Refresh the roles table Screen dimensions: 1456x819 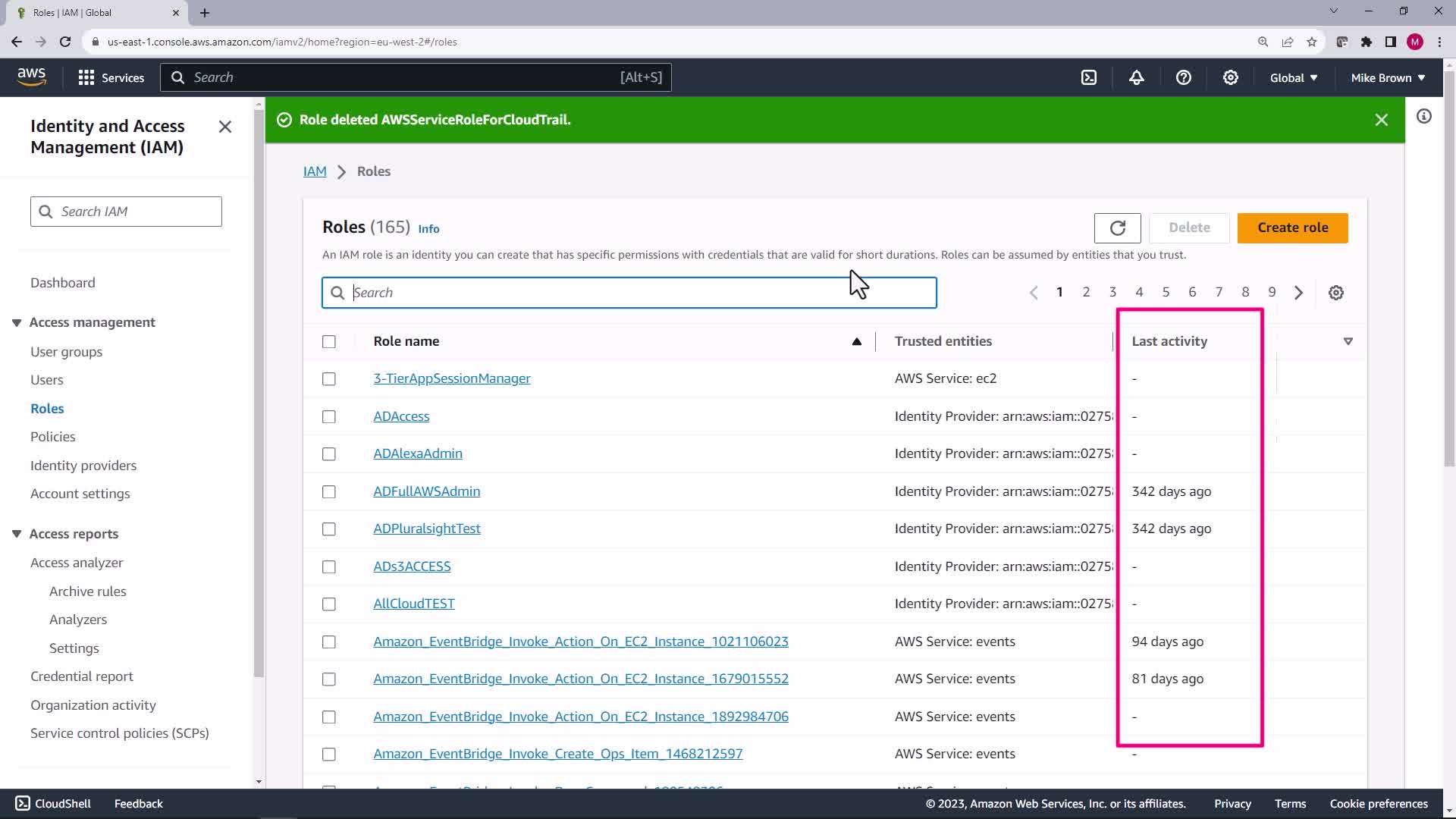tap(1117, 227)
